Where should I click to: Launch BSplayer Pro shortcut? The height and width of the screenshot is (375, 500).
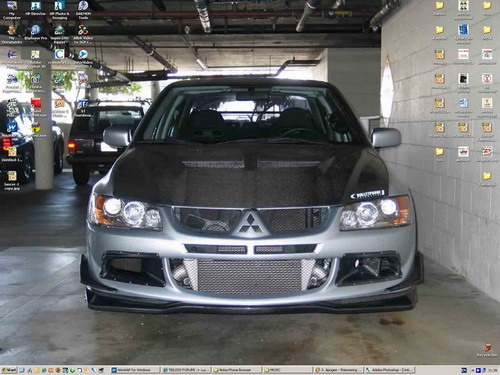[x=35, y=33]
